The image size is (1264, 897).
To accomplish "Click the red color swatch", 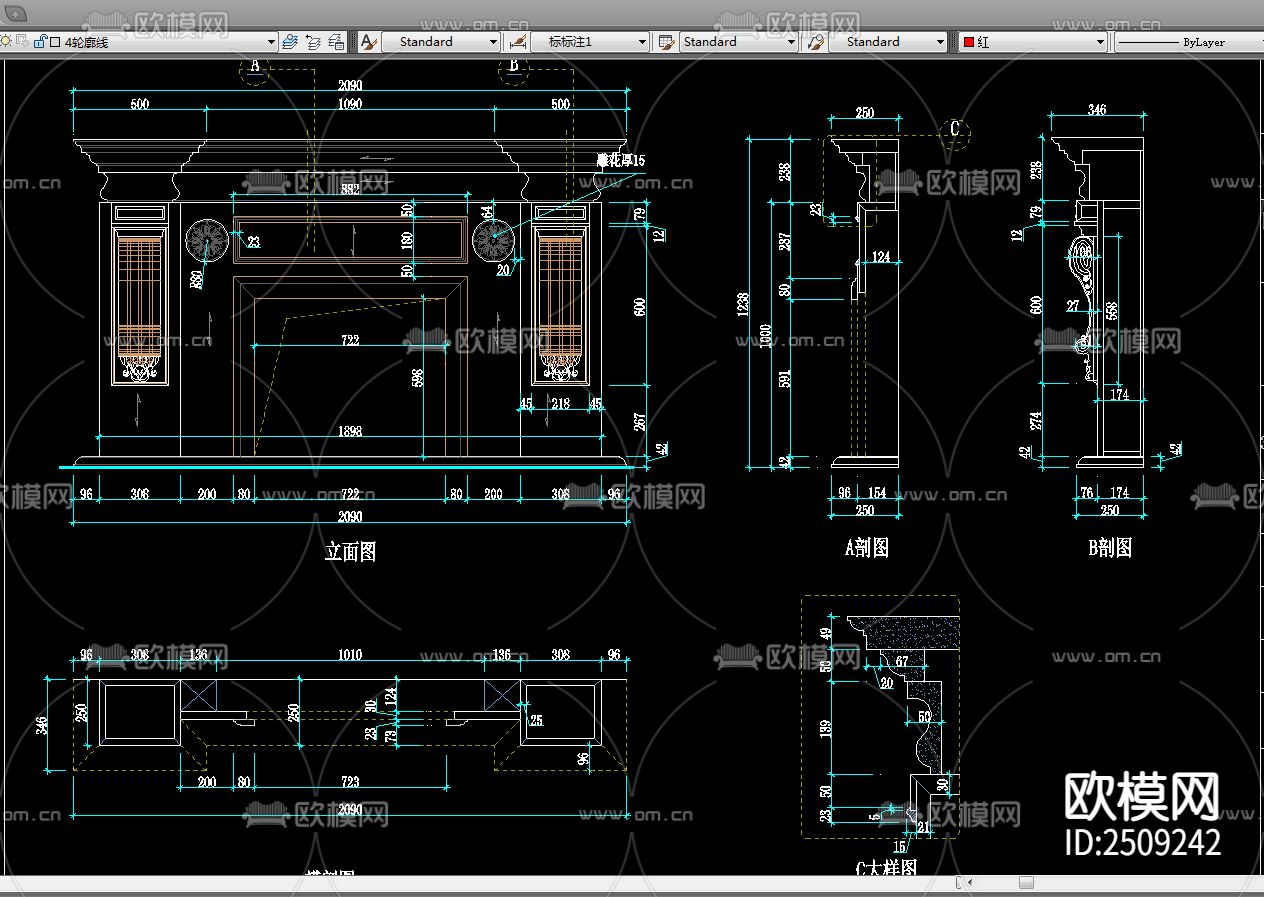I will [x=969, y=42].
